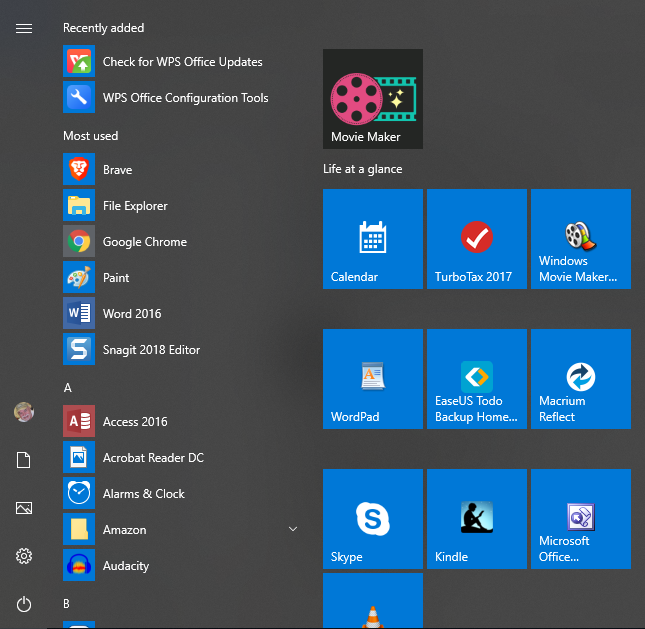Open the WordPad tile

point(373,379)
